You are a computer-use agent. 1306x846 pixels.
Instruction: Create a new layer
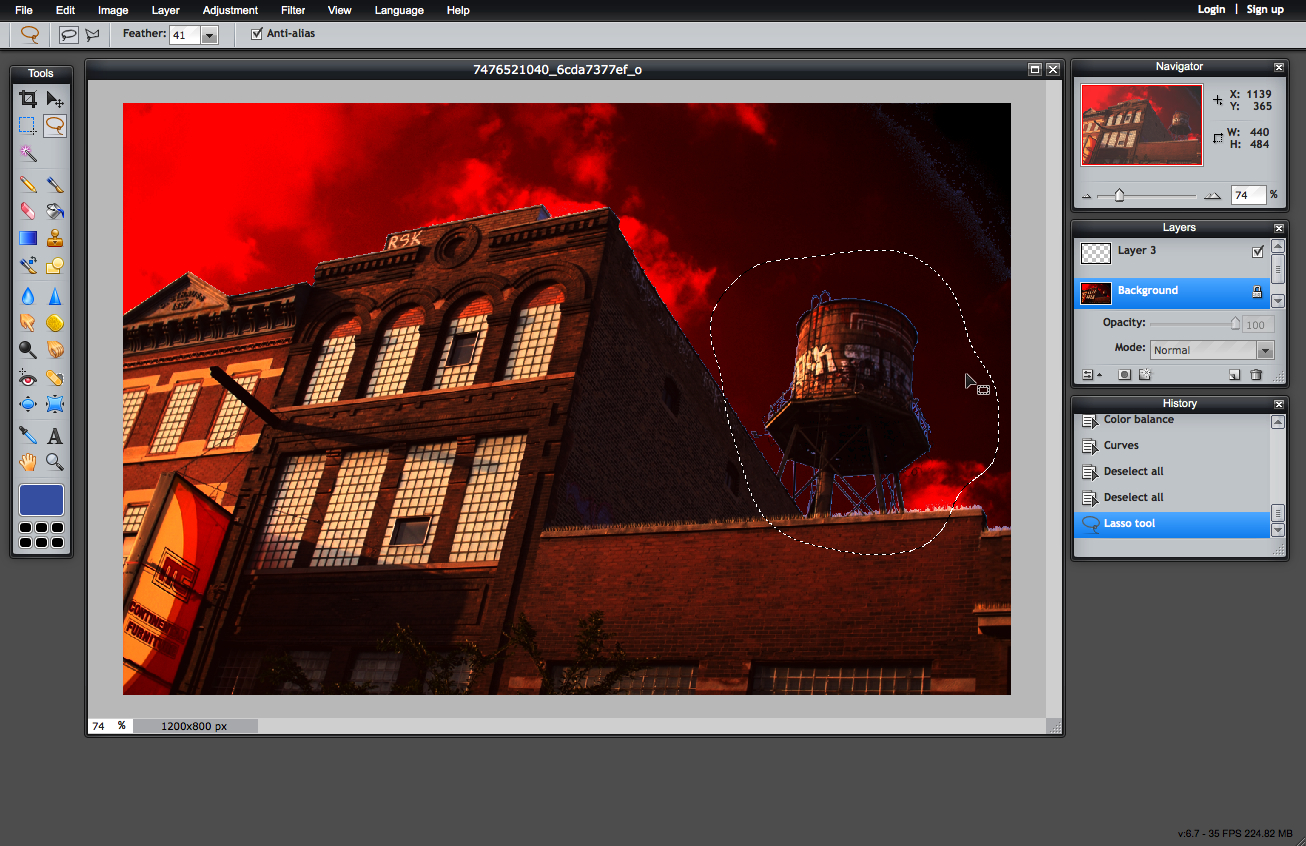pyautogui.click(x=1235, y=375)
